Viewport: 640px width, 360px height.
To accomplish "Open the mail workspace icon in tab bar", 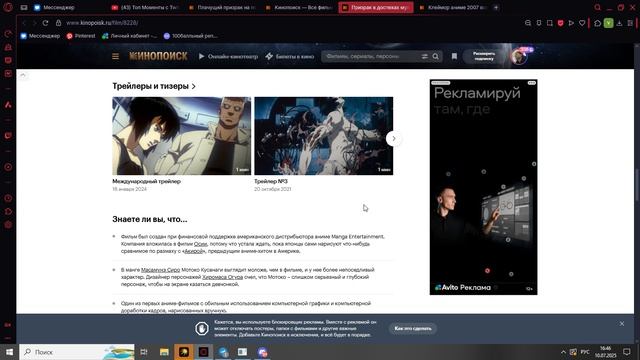I will [x=24, y=7].
